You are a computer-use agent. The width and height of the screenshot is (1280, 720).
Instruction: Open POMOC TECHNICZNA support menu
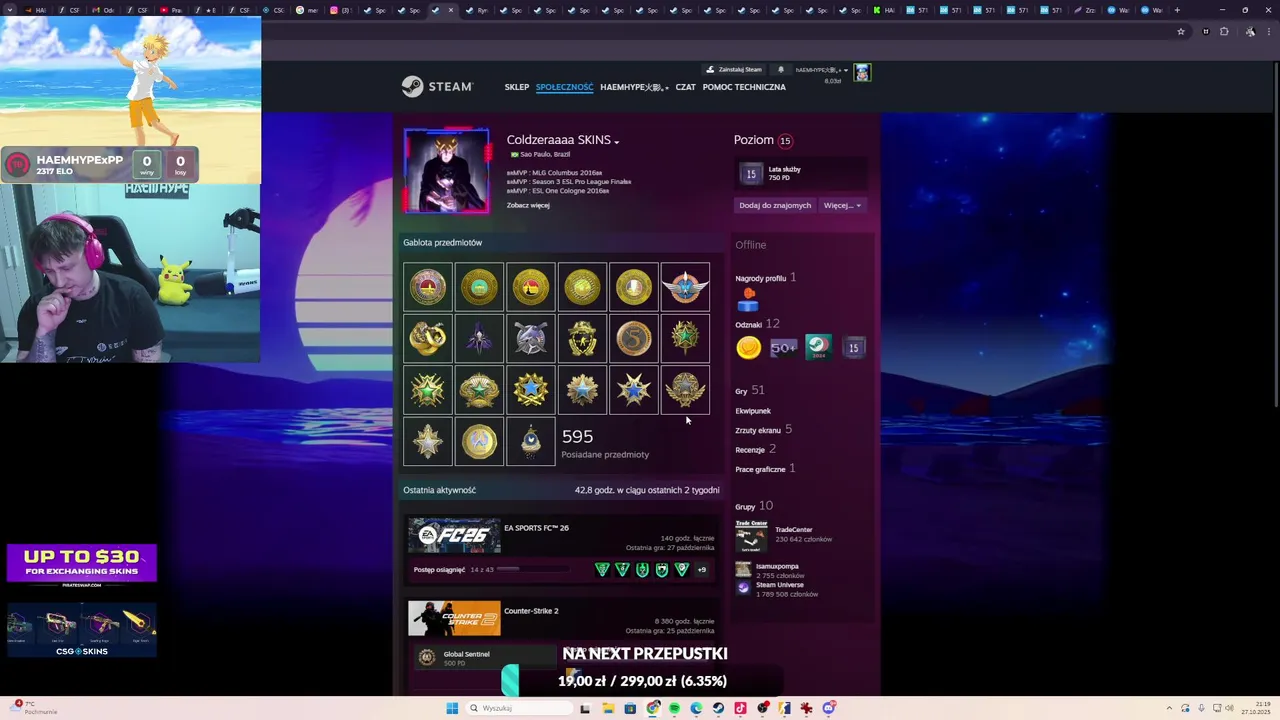tap(744, 87)
